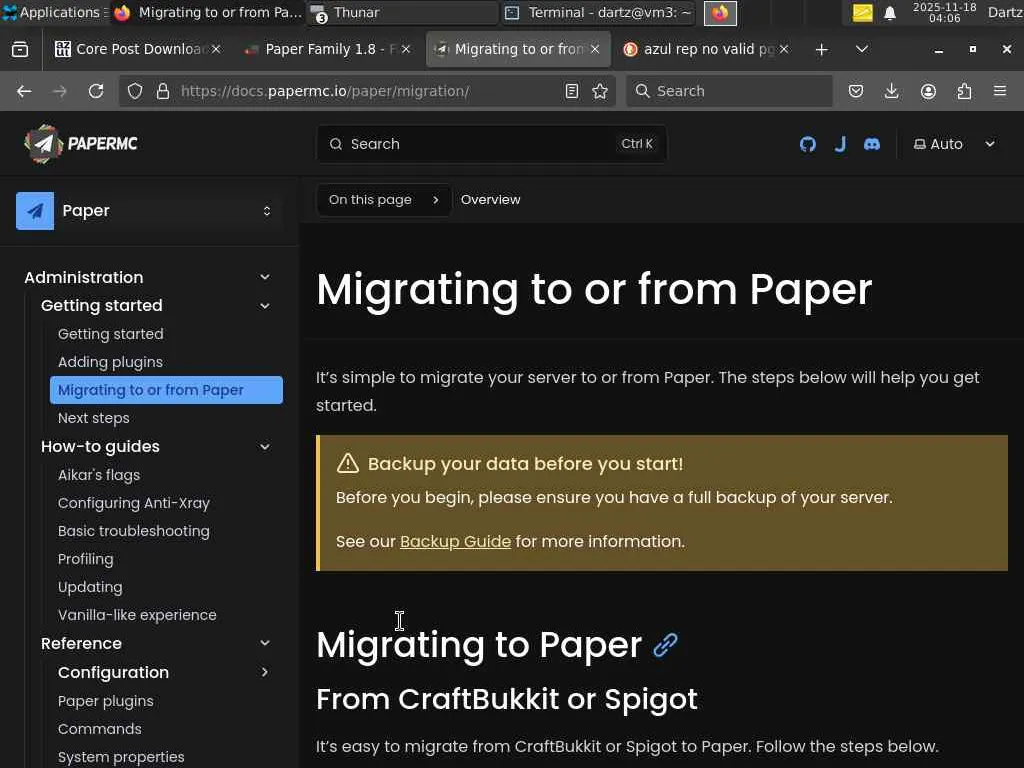Click the site padlock icon
Viewport: 1024px width, 768px height.
pyautogui.click(x=163, y=91)
